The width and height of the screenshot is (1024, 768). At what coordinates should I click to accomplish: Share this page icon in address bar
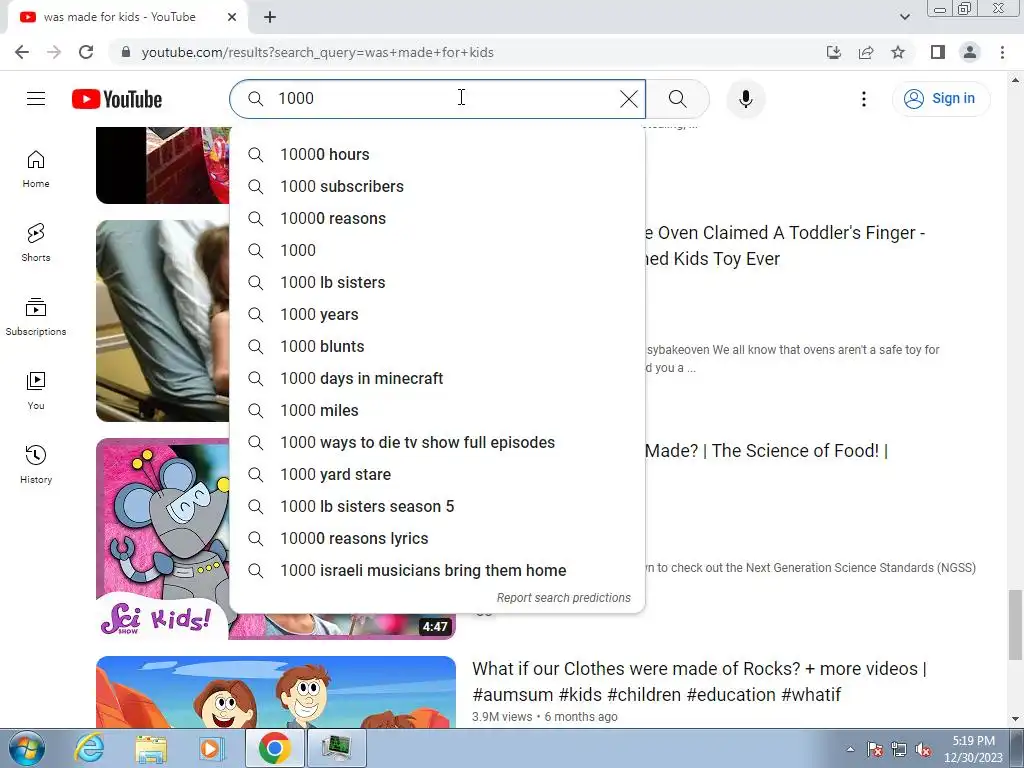coord(866,52)
